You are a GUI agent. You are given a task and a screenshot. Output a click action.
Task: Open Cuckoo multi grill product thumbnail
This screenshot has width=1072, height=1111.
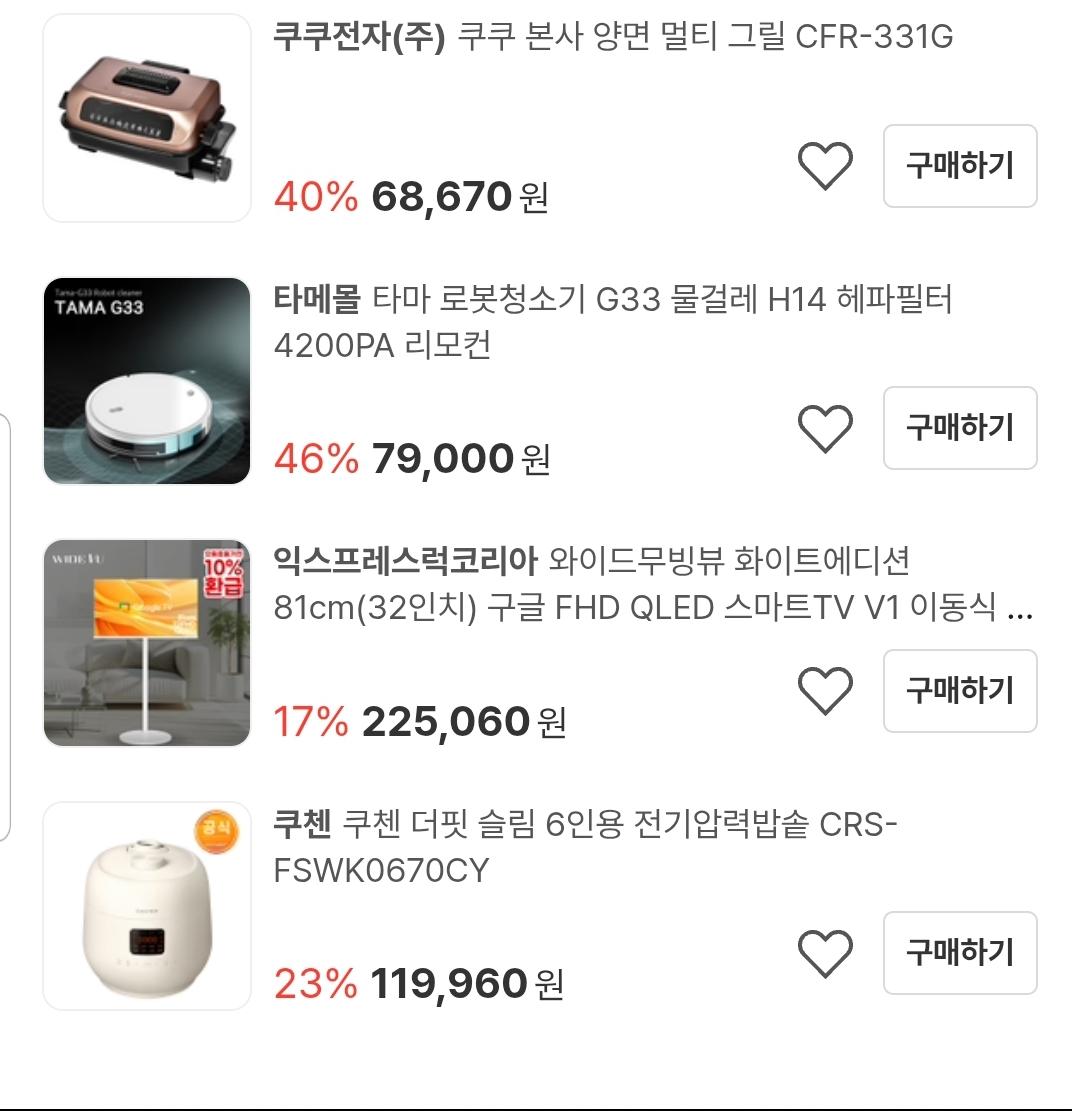pos(147,118)
